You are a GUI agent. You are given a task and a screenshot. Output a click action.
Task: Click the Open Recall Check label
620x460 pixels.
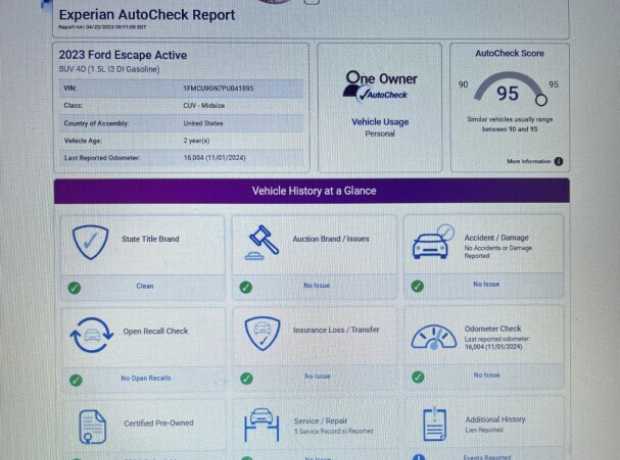[155, 331]
